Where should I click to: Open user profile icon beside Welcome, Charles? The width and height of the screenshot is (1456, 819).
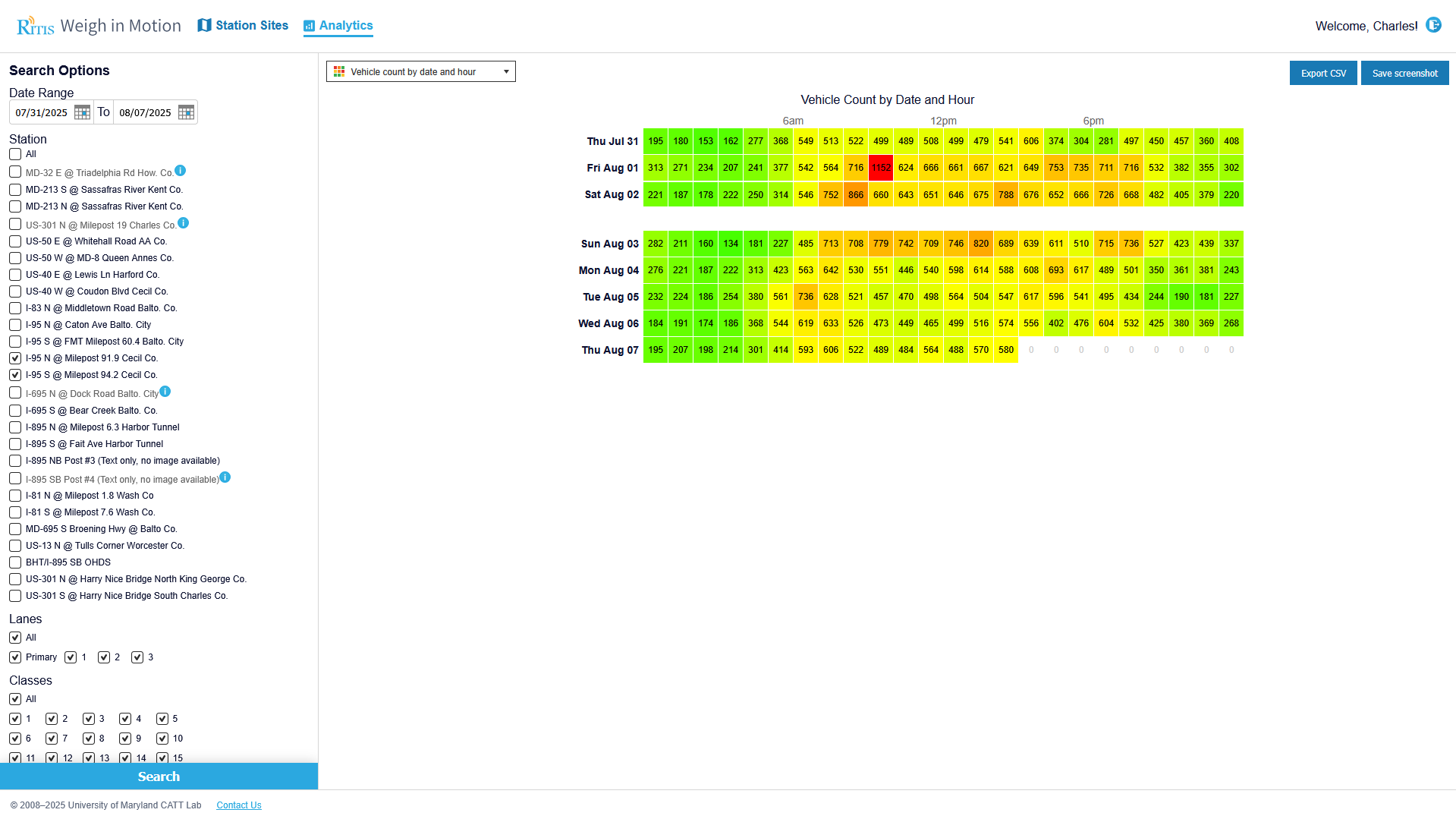coord(1432,25)
